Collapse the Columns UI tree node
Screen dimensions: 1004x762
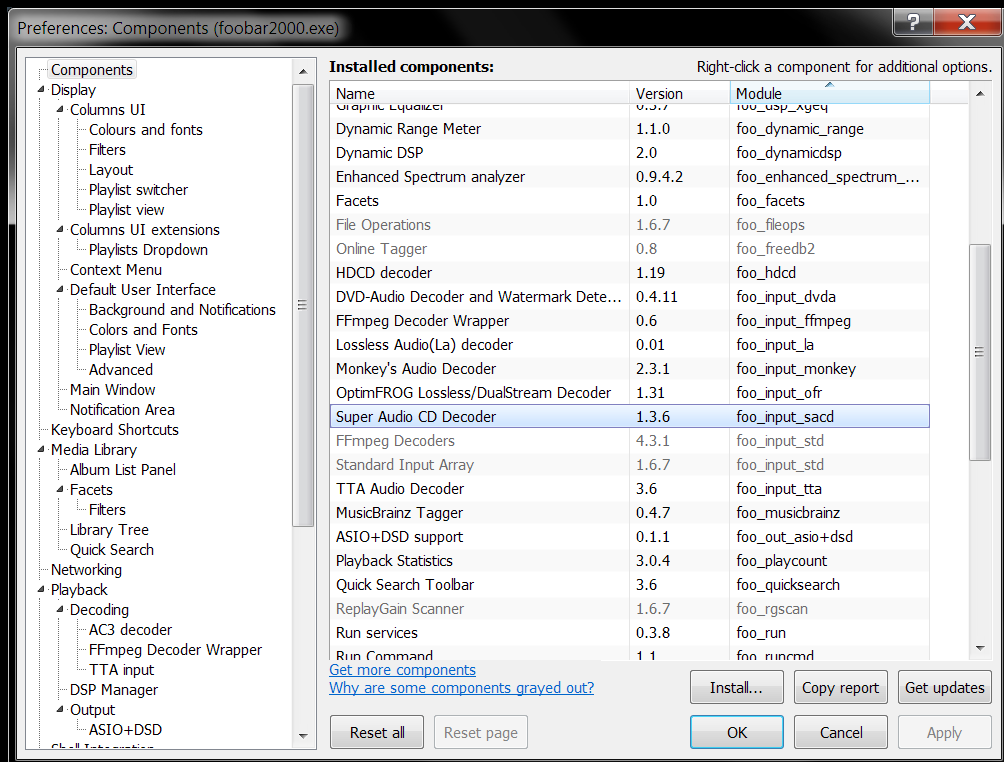(x=60, y=110)
